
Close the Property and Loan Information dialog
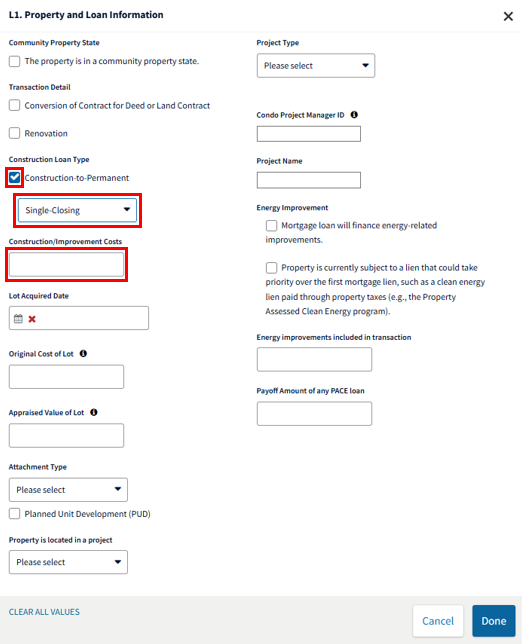(x=508, y=16)
